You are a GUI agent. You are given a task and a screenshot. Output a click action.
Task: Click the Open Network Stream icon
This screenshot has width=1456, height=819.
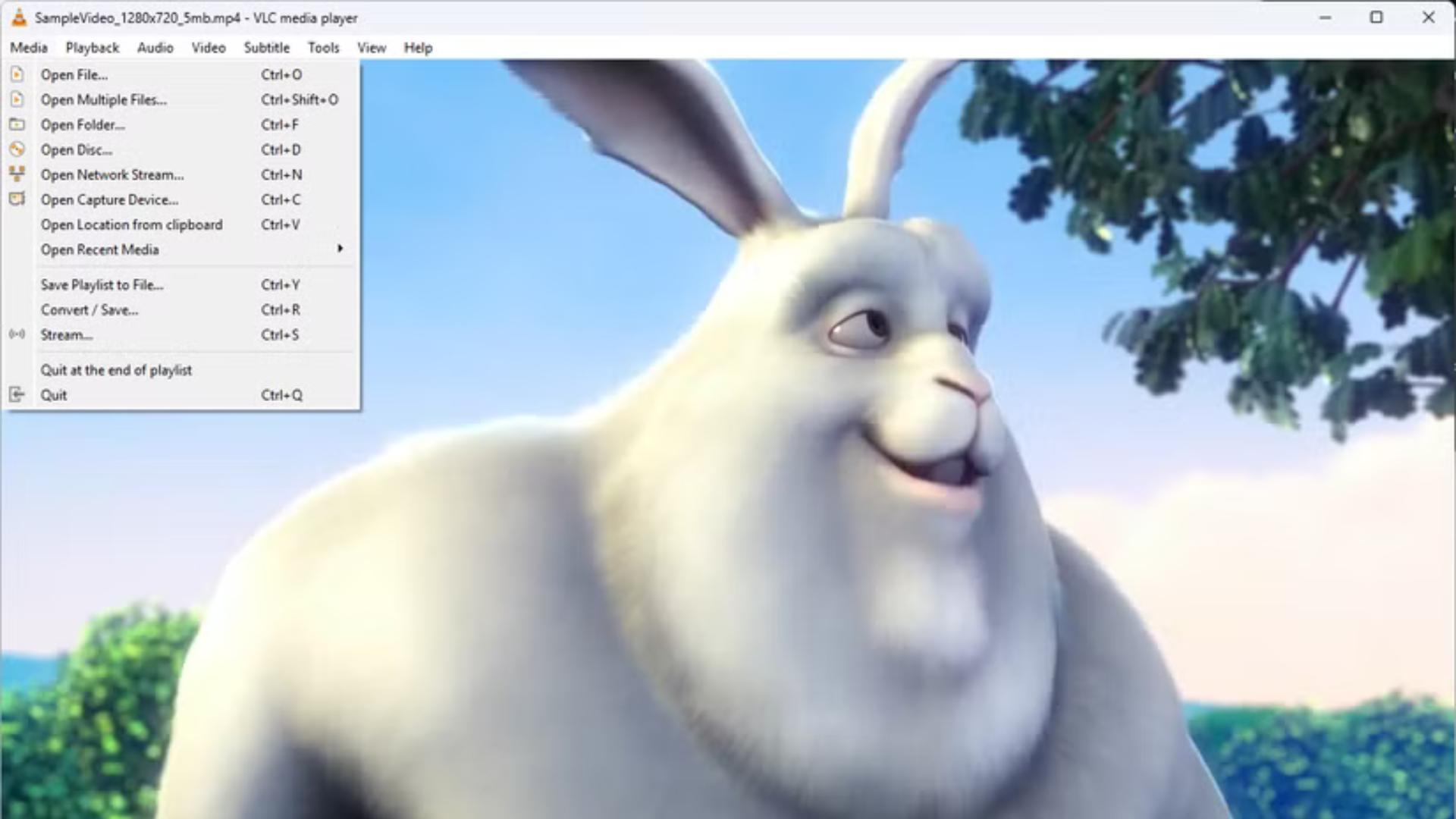coord(17,174)
